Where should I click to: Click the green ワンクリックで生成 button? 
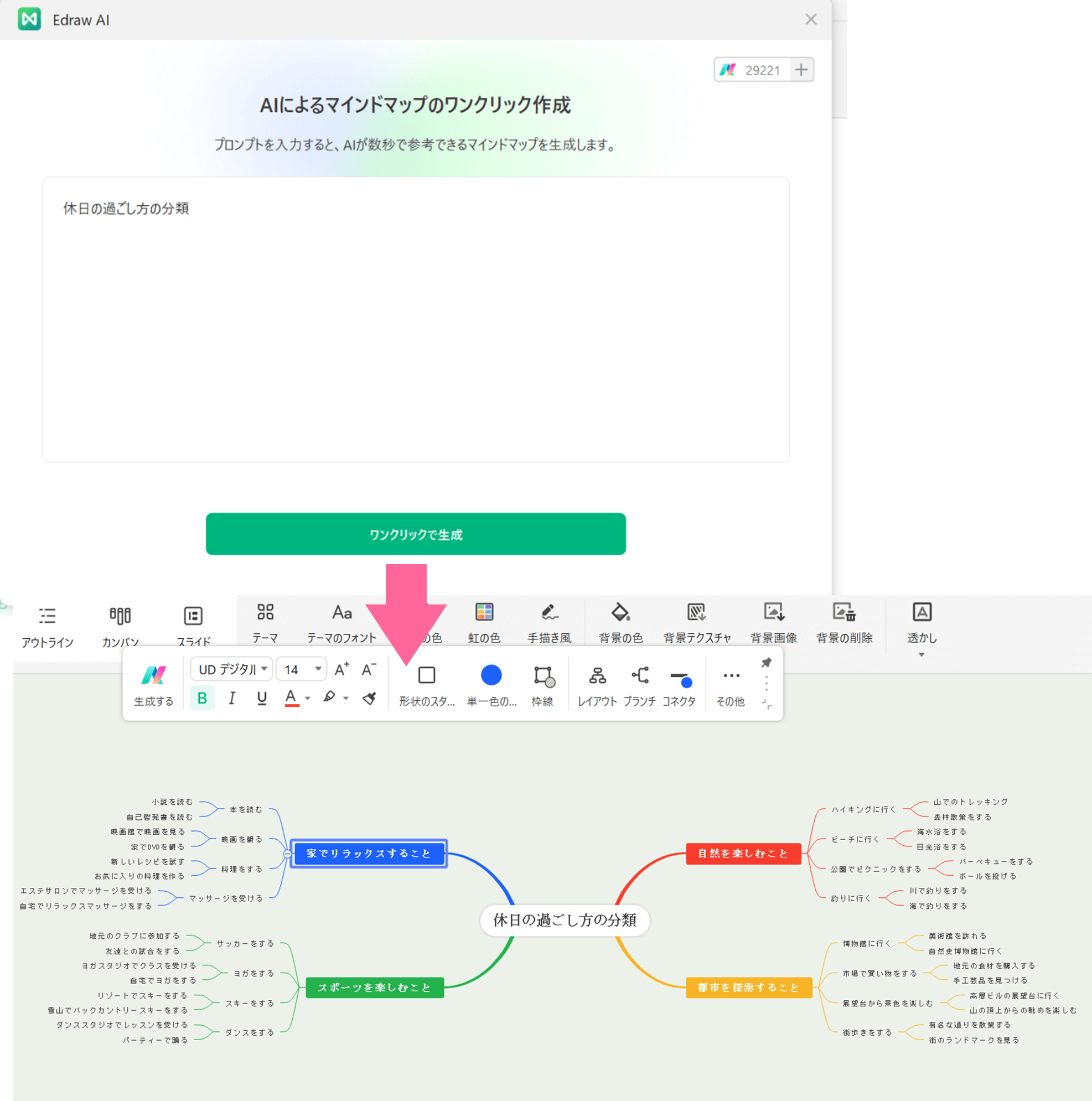click(416, 534)
